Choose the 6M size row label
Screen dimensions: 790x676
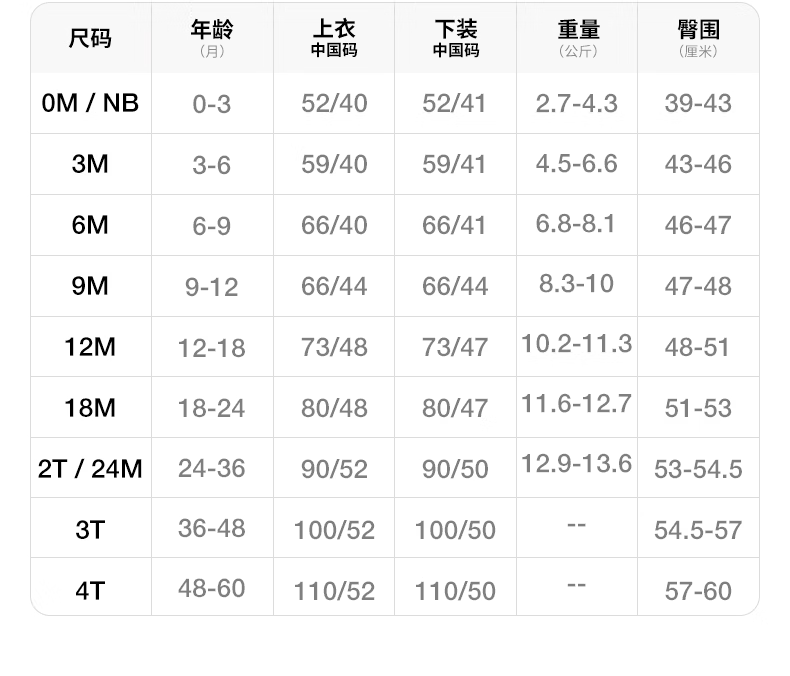point(90,225)
